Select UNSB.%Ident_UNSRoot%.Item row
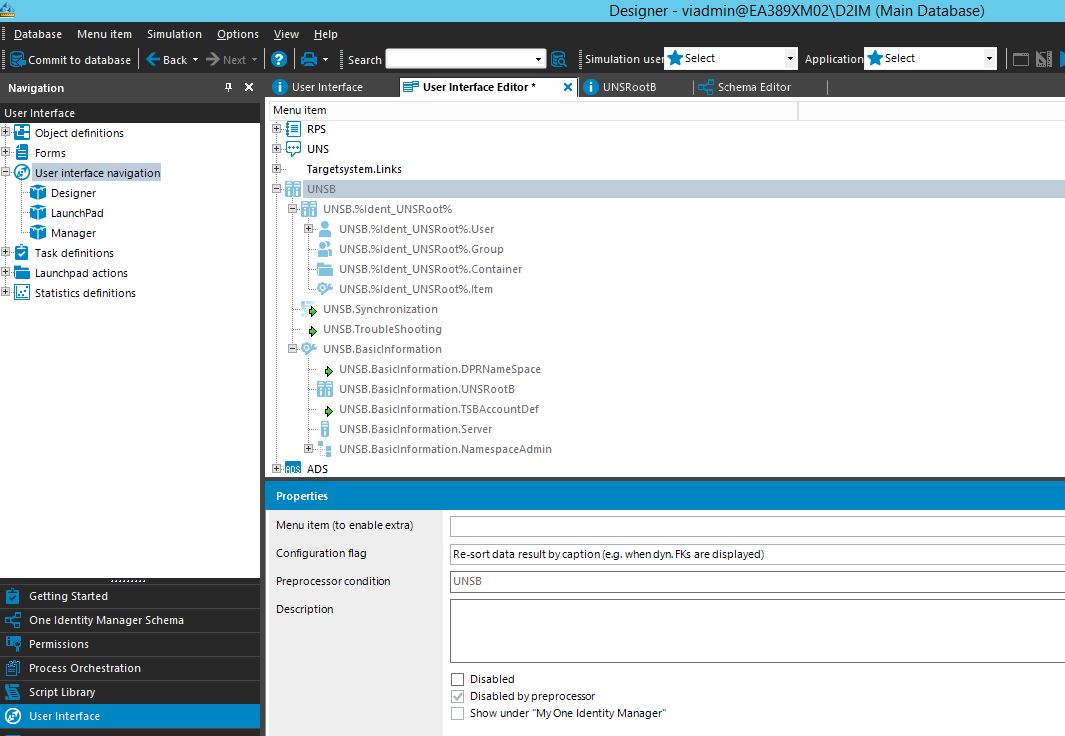Viewport: 1065px width, 736px height. 416,289
